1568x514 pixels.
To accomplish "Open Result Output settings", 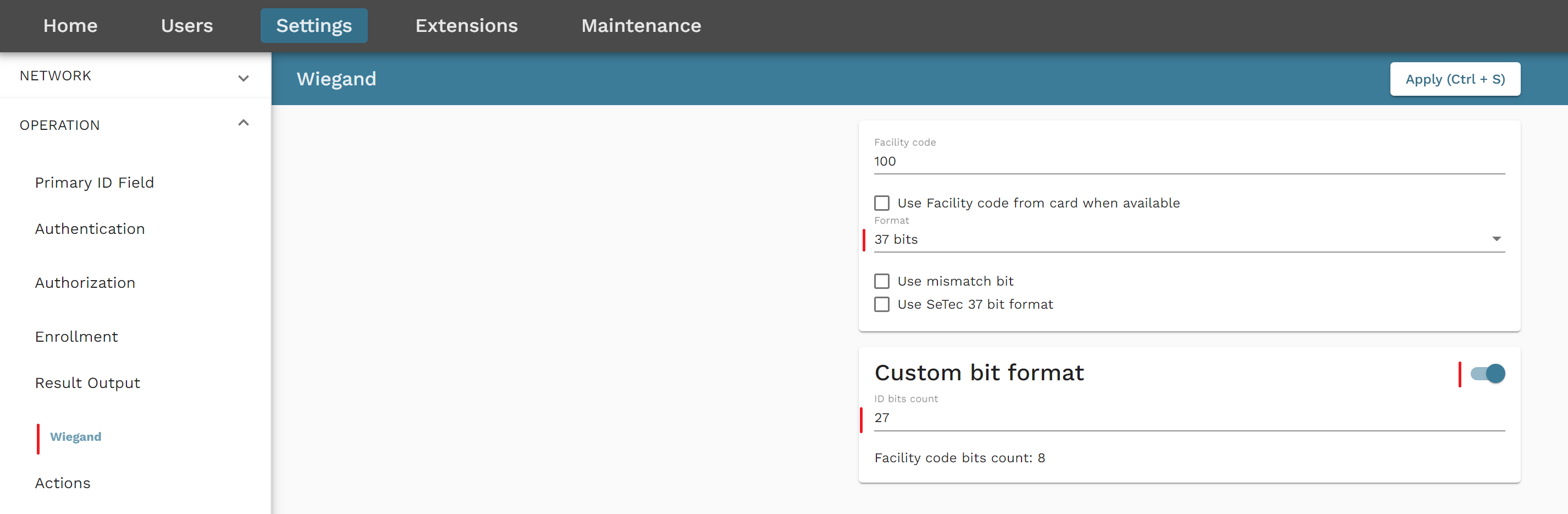I will [x=87, y=382].
